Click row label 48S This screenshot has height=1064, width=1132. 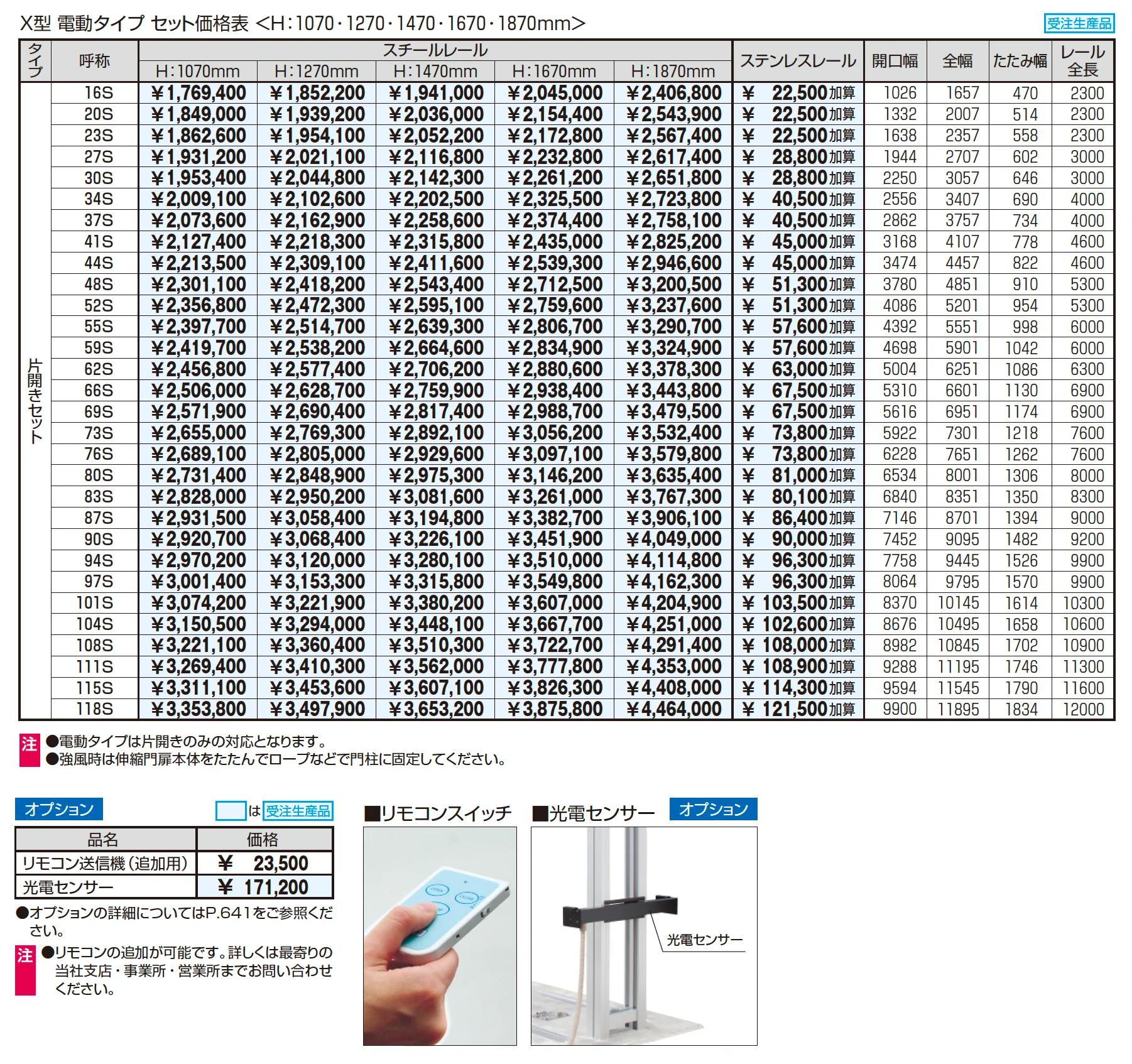(99, 284)
